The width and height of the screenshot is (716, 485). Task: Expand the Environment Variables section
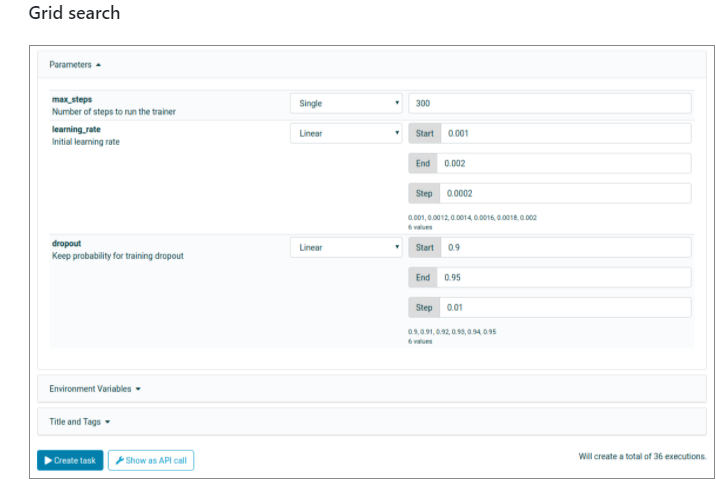click(x=95, y=389)
